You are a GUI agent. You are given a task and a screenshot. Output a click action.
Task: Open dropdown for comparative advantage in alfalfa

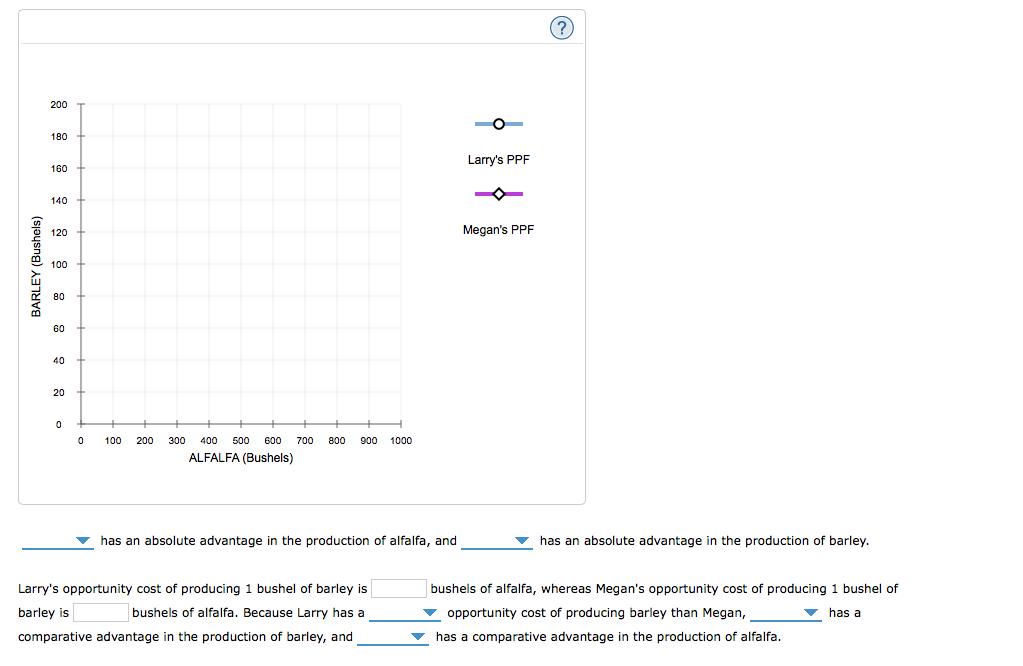coord(393,637)
